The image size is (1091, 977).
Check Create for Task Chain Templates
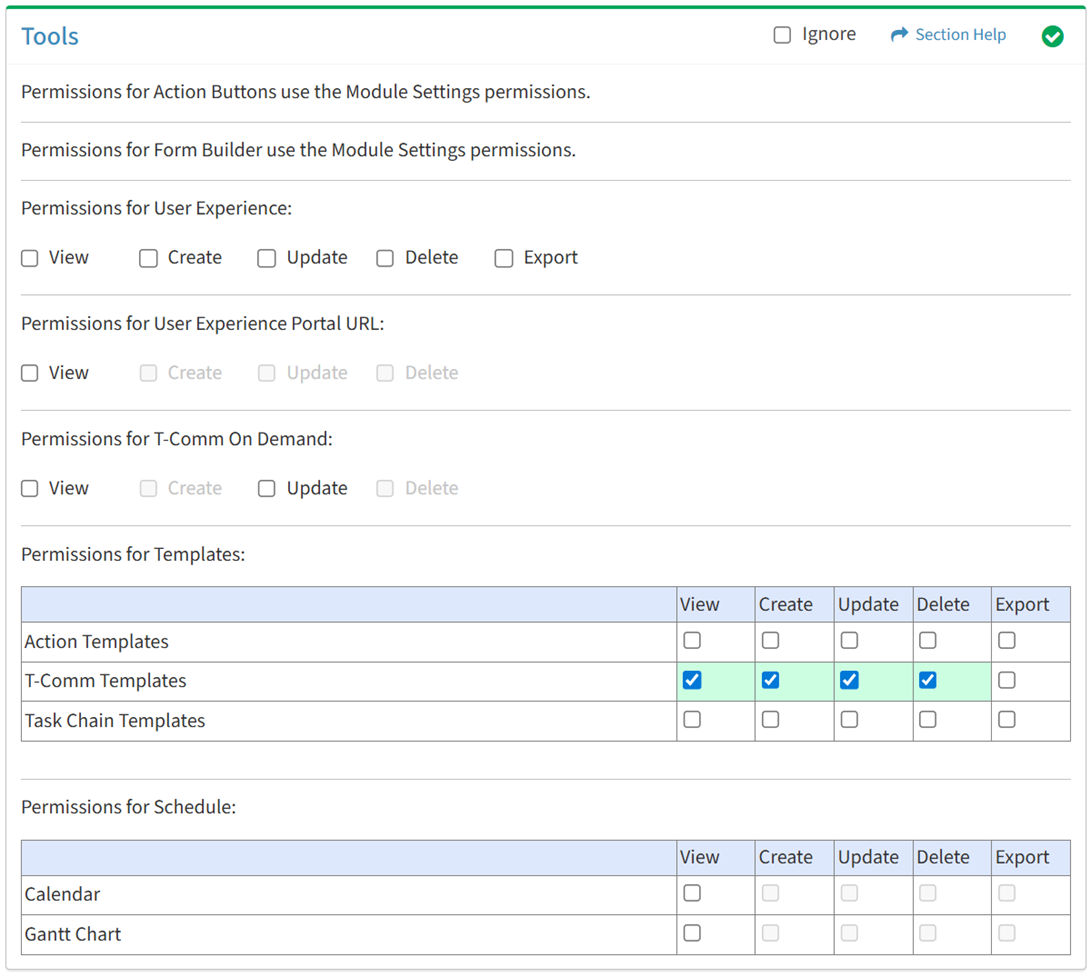770,719
